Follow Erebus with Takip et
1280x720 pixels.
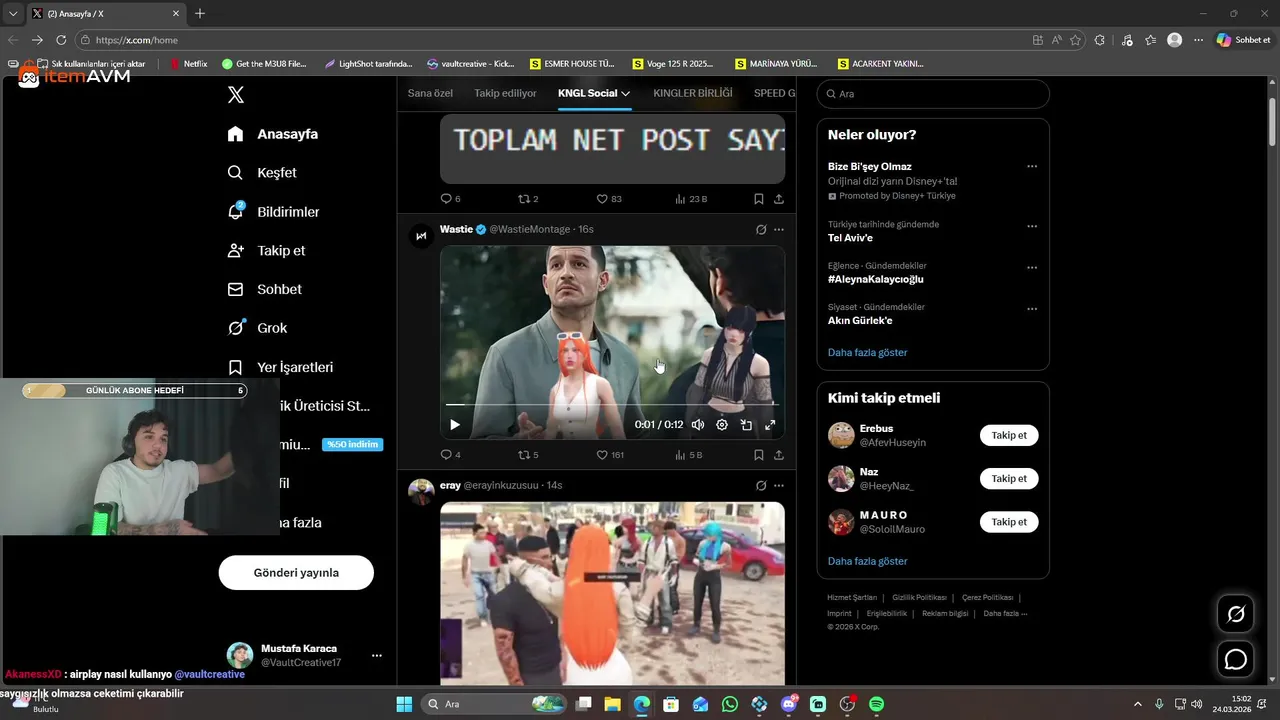tap(1009, 436)
